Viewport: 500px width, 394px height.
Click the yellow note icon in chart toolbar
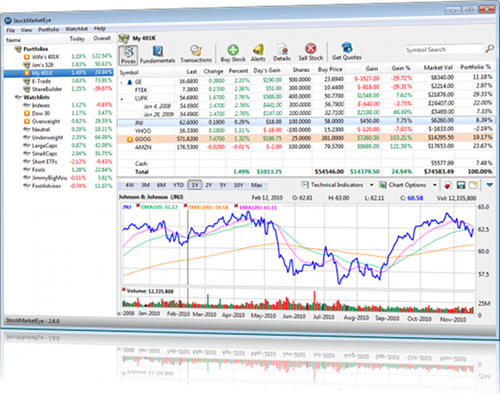(x=473, y=185)
